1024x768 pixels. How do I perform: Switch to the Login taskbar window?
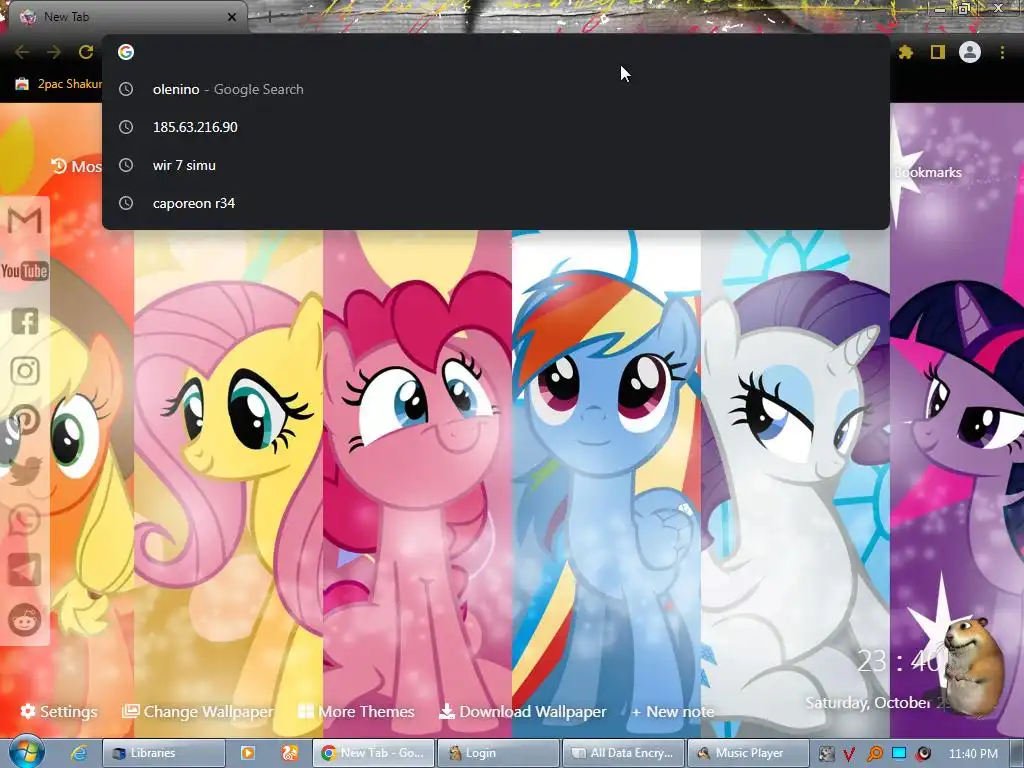click(498, 753)
